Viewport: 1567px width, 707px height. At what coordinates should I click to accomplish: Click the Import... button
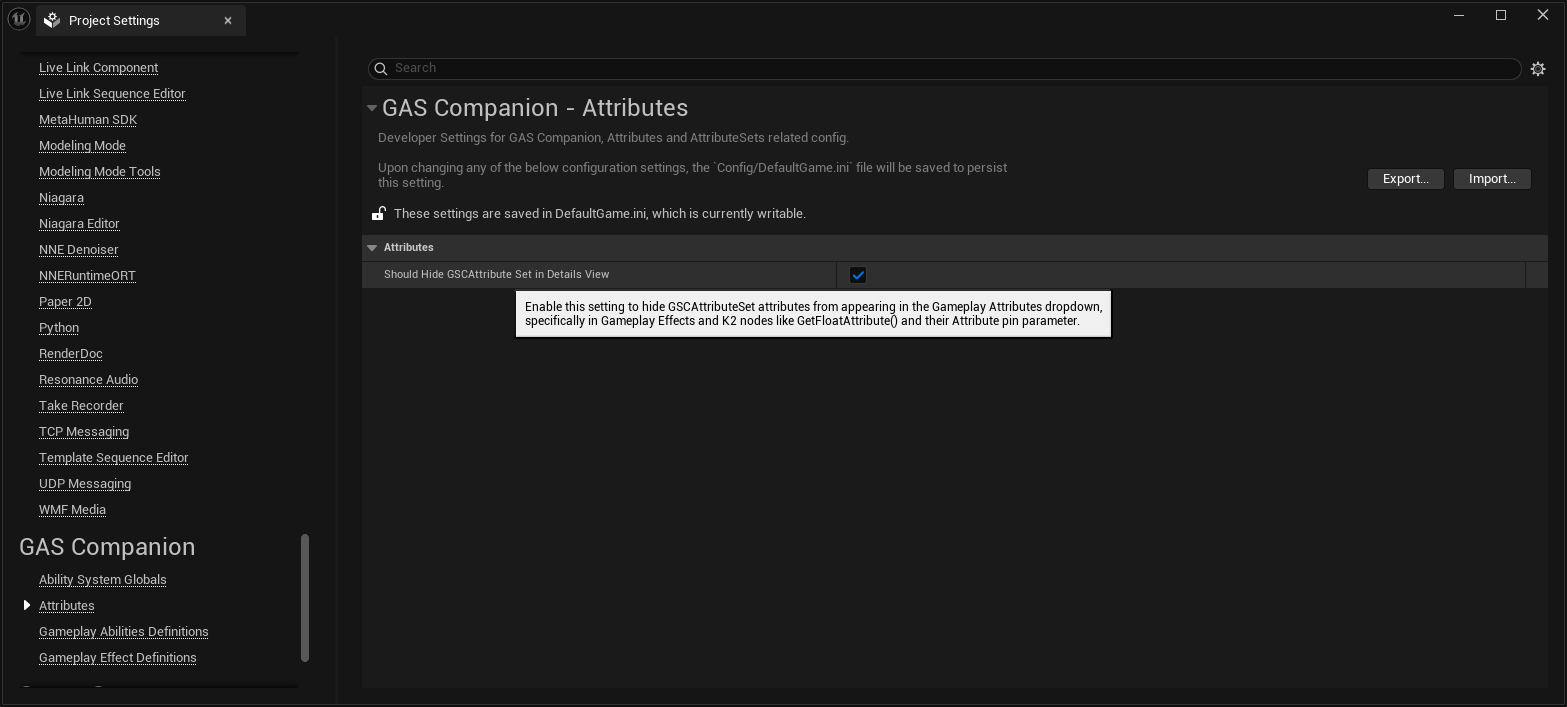[1492, 179]
